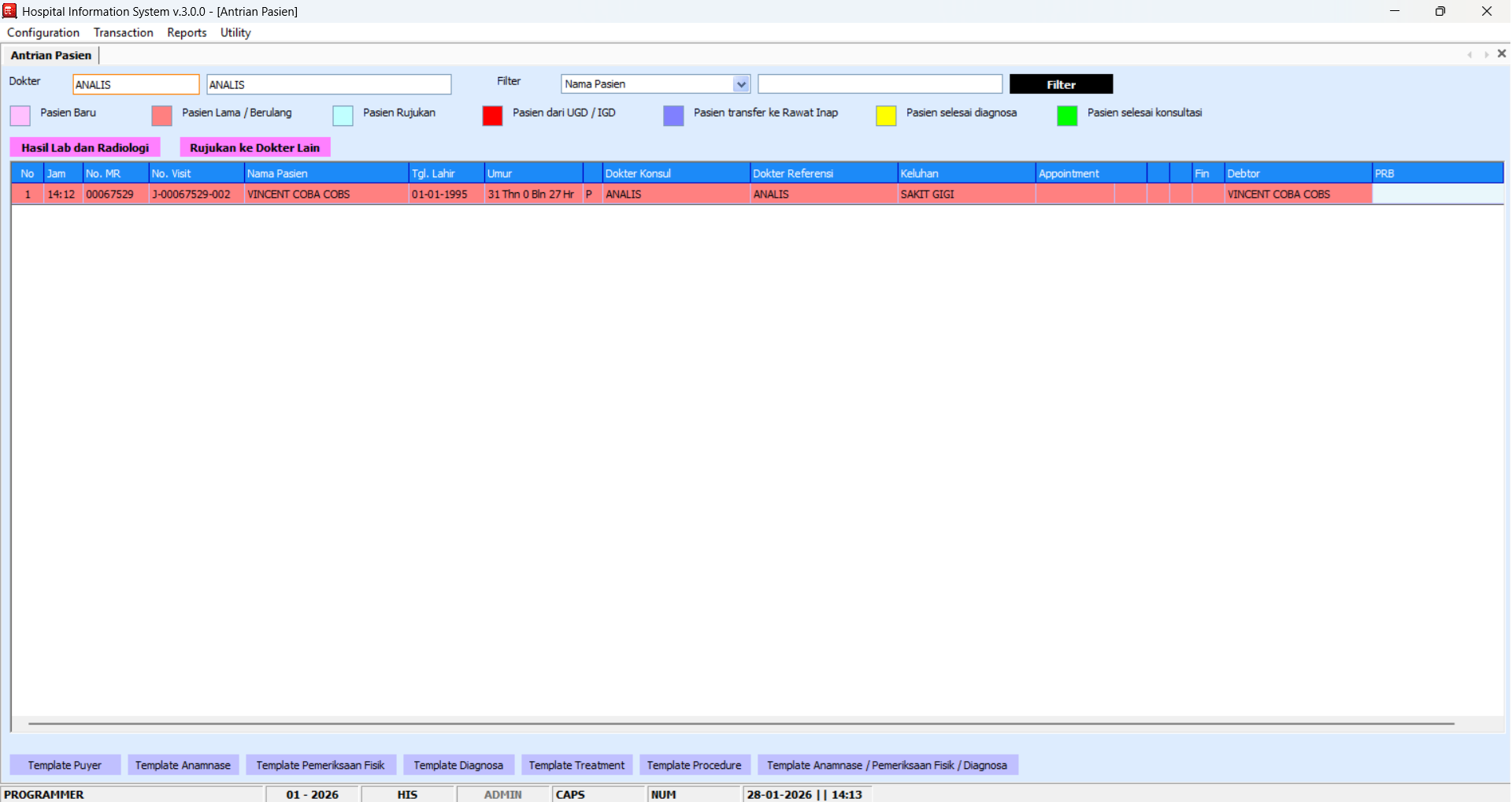Open Hasil Lab dan Radiologi
The width and height of the screenshot is (1512, 802).
(85, 147)
